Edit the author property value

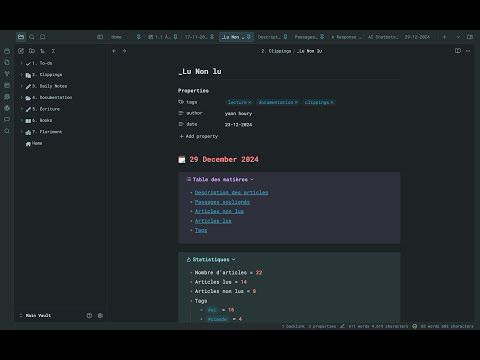click(238, 113)
